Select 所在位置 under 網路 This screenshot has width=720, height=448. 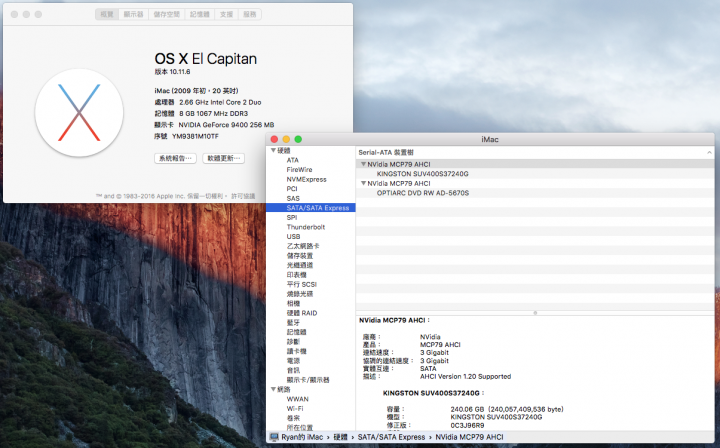pyautogui.click(x=300, y=427)
